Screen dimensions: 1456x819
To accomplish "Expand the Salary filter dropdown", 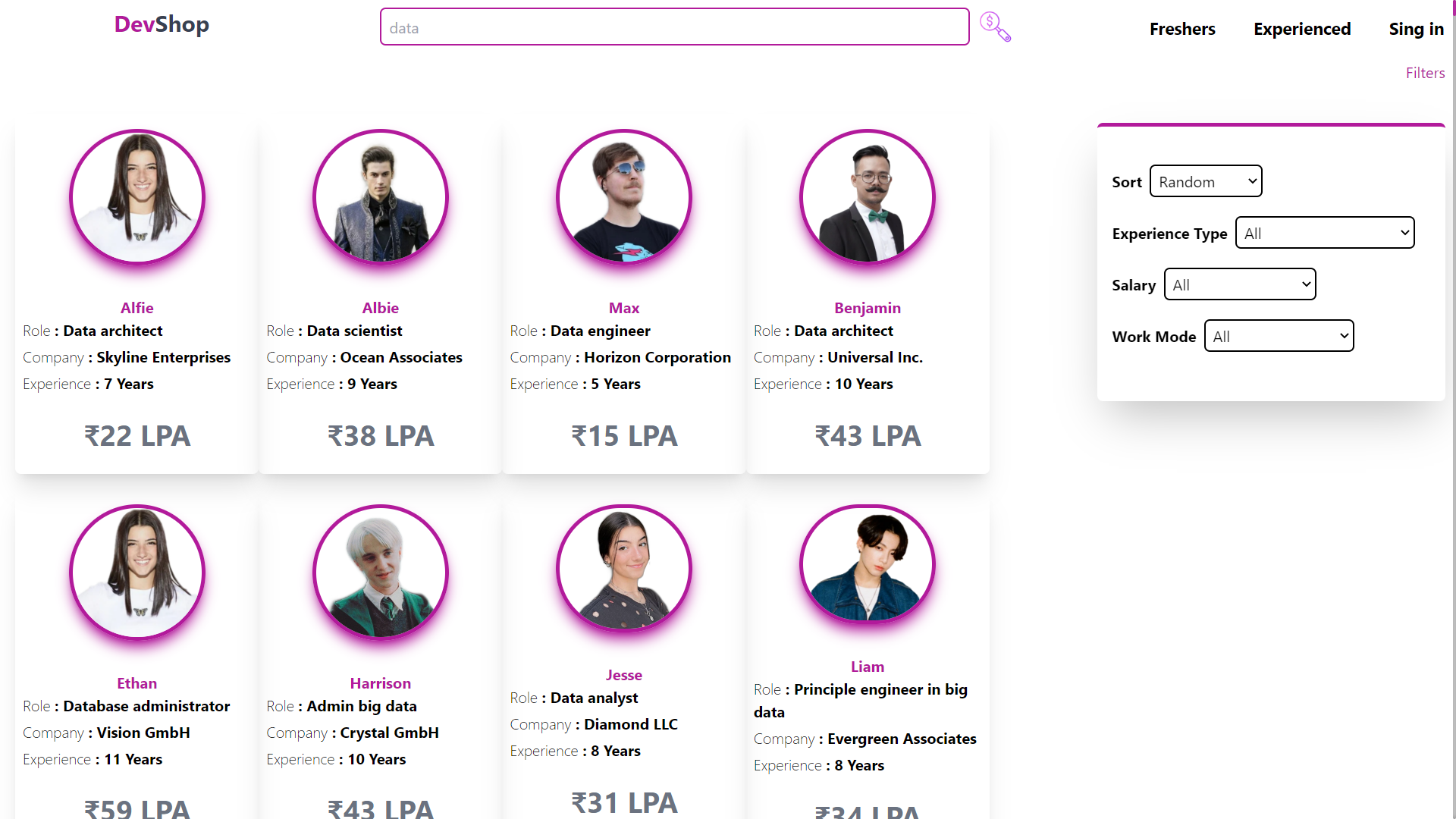I will [x=1240, y=284].
